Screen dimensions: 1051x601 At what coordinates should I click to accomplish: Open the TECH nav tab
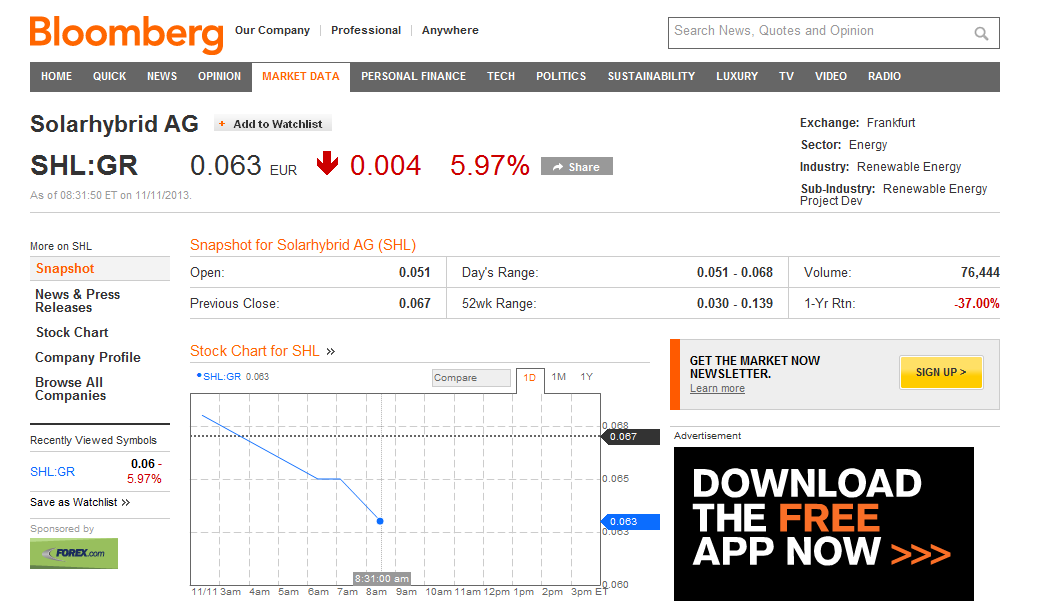point(501,76)
